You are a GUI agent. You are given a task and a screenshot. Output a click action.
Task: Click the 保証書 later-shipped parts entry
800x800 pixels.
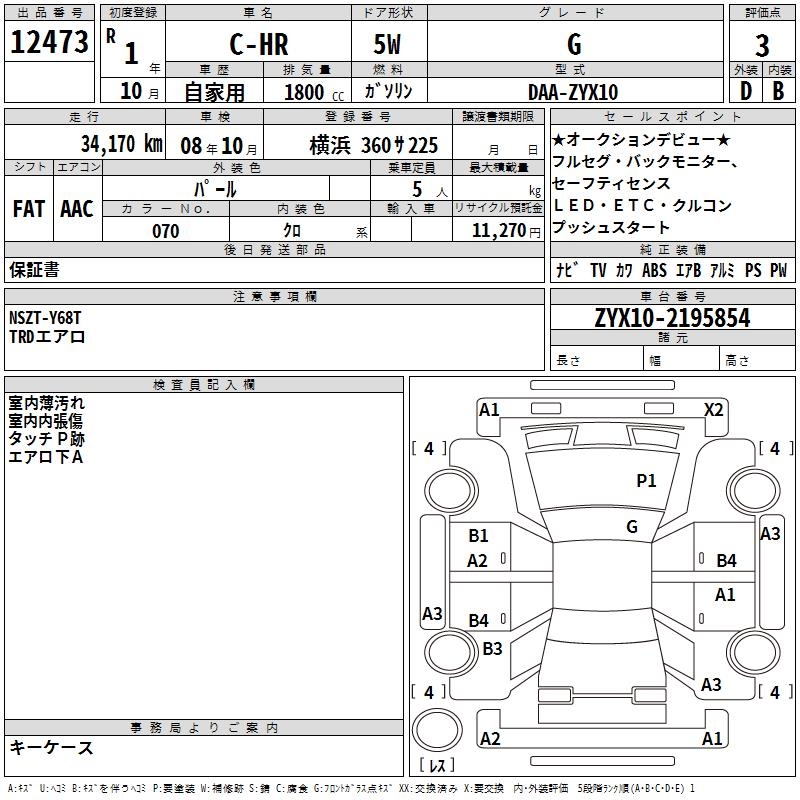coord(34,270)
